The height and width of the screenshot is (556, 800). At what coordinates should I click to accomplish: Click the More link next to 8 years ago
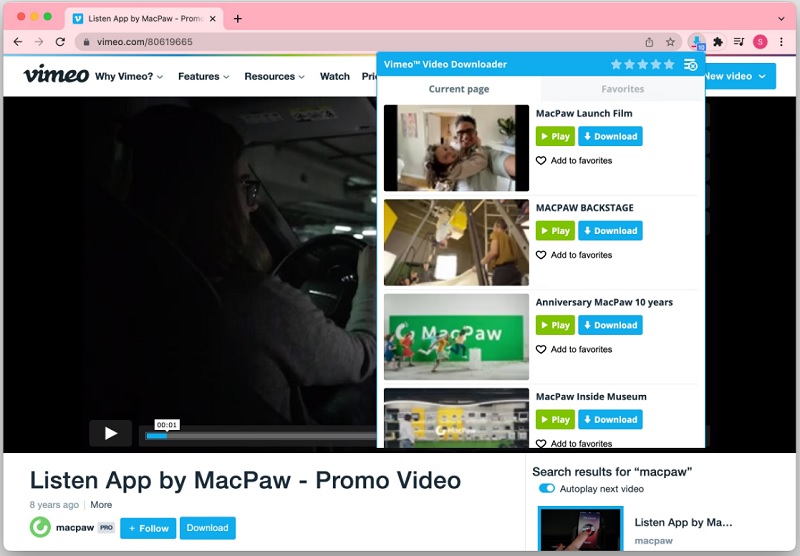coord(101,504)
